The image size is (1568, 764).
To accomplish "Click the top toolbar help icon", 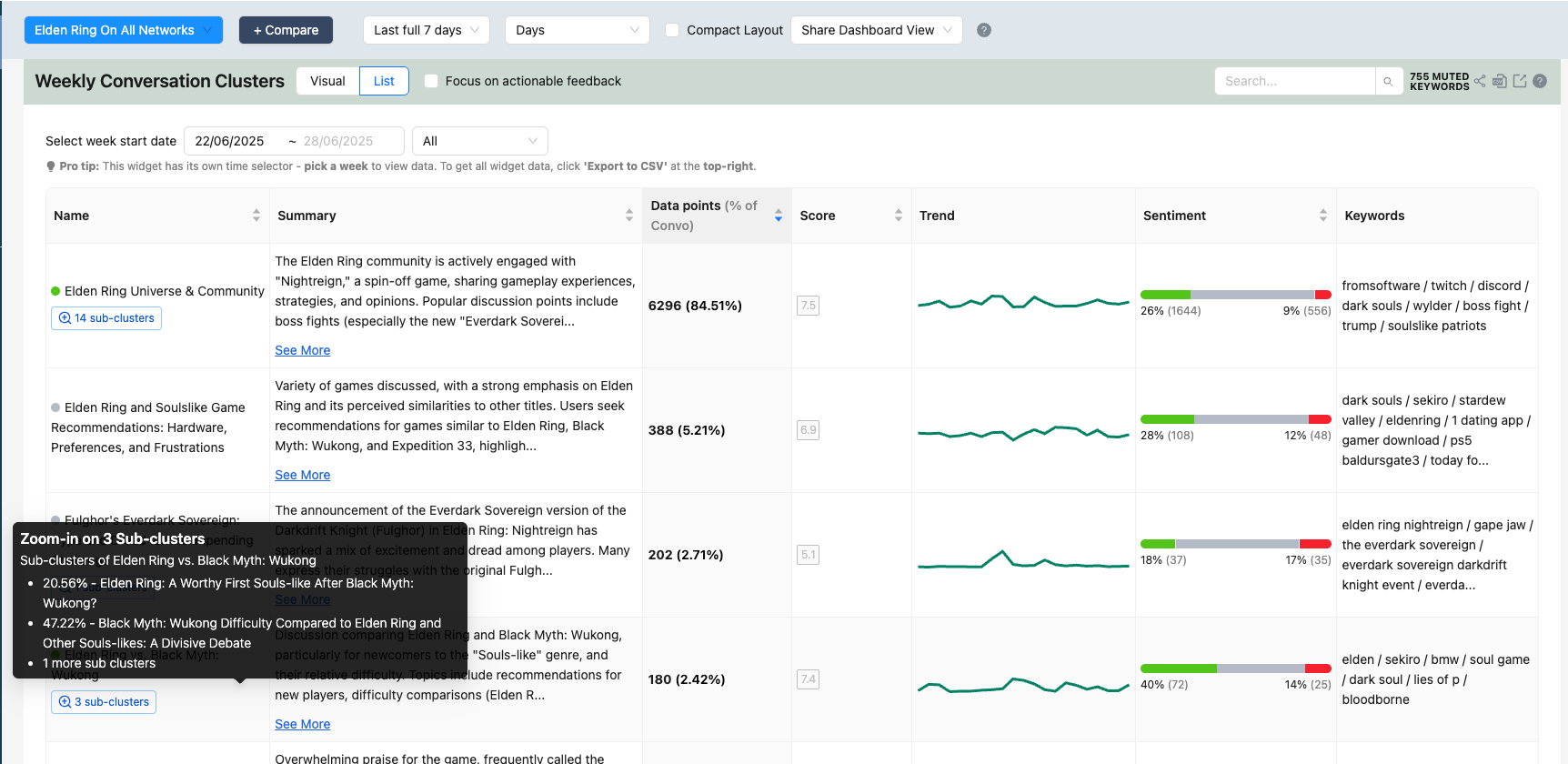I will pos(984,30).
